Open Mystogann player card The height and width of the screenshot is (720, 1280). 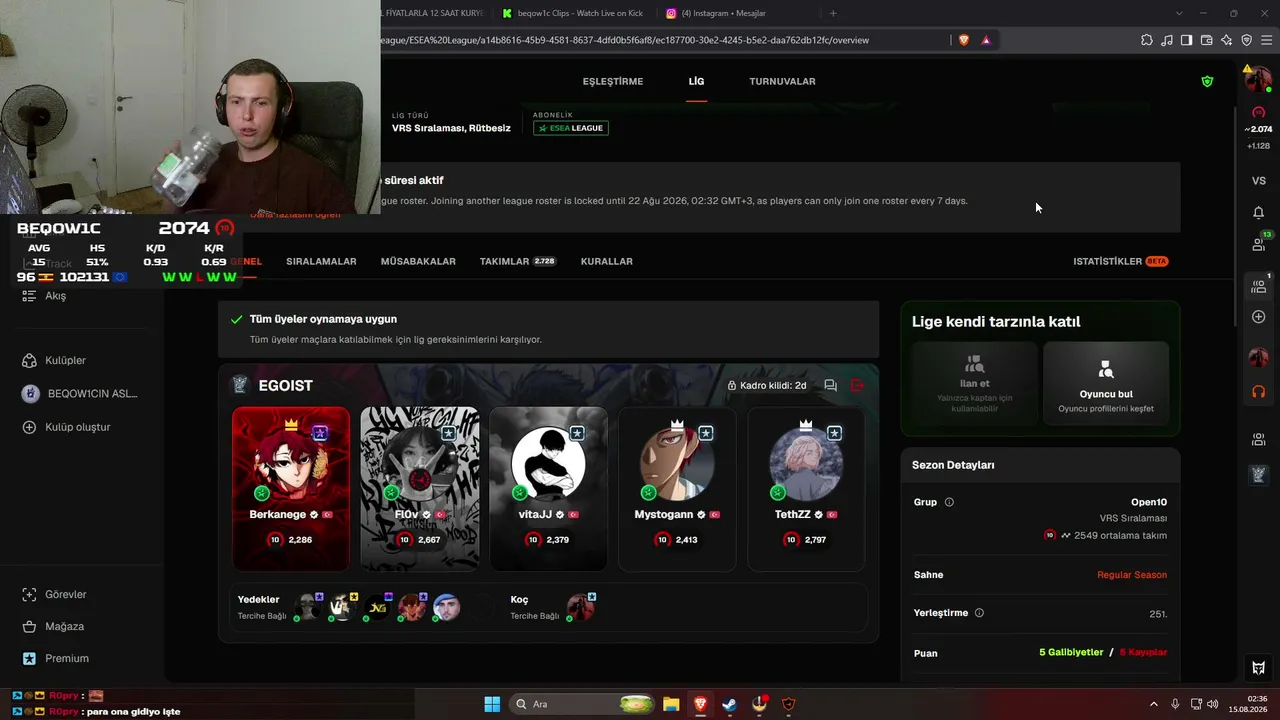tap(677, 488)
